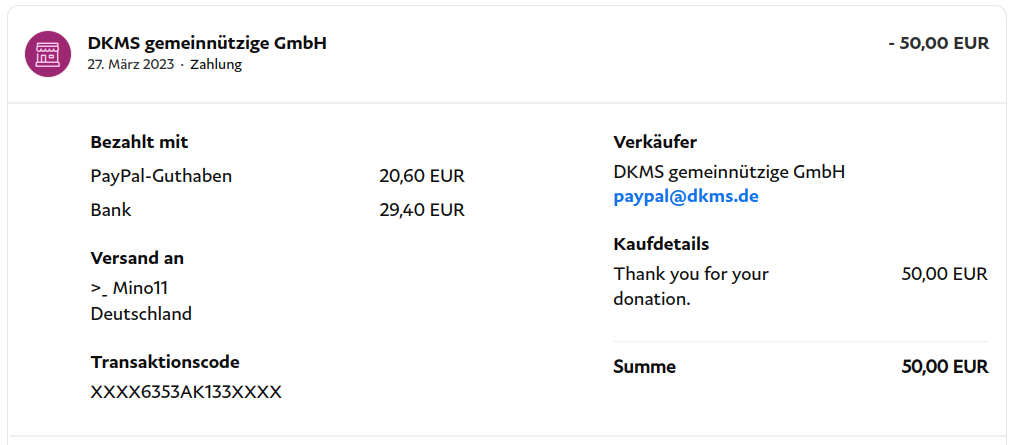The height and width of the screenshot is (445, 1014).
Task: Click the Bezahlt mit heading
Action: pos(139,142)
